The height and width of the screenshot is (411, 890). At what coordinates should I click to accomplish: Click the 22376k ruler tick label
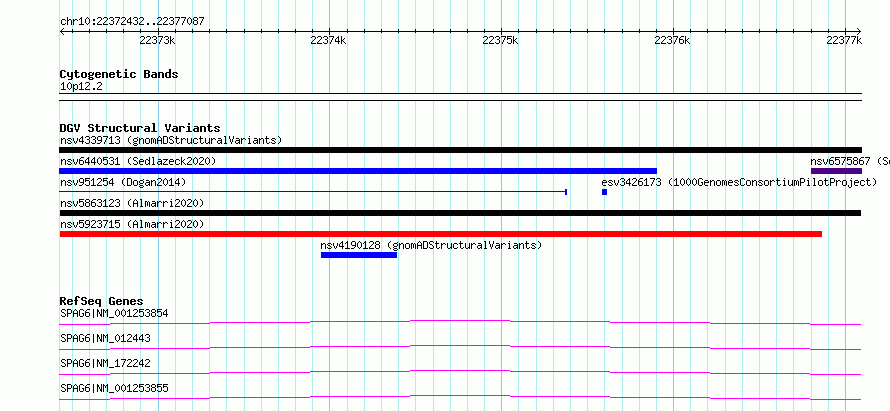[x=672, y=40]
